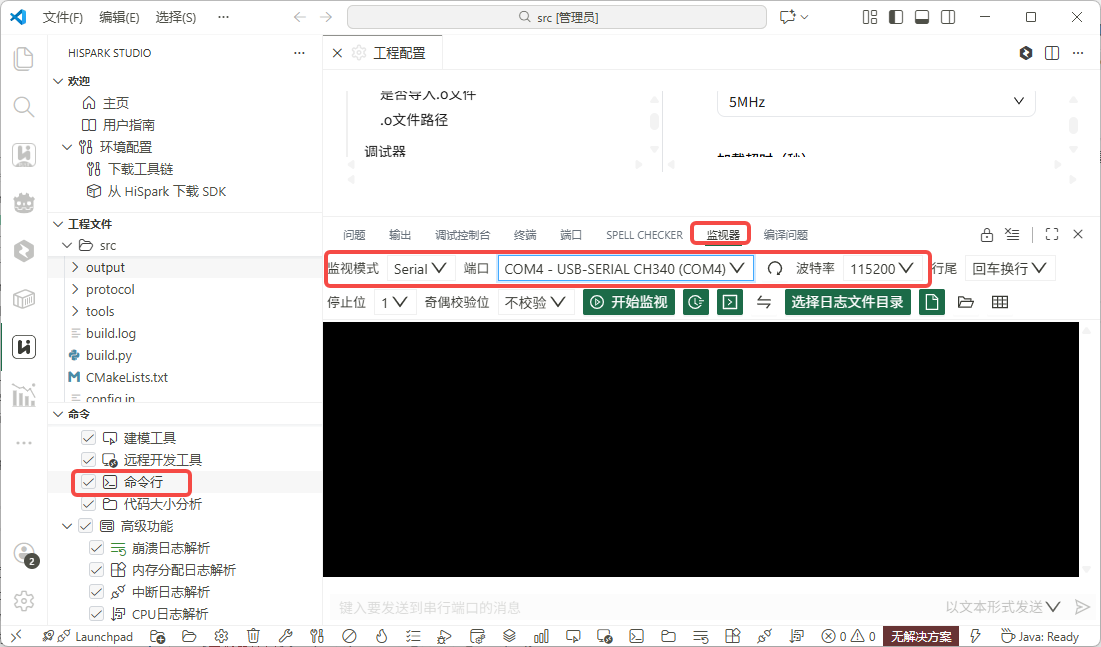The image size is (1101, 647).
Task: Open the active HiSpark Studio activity icon
Action: point(24,346)
